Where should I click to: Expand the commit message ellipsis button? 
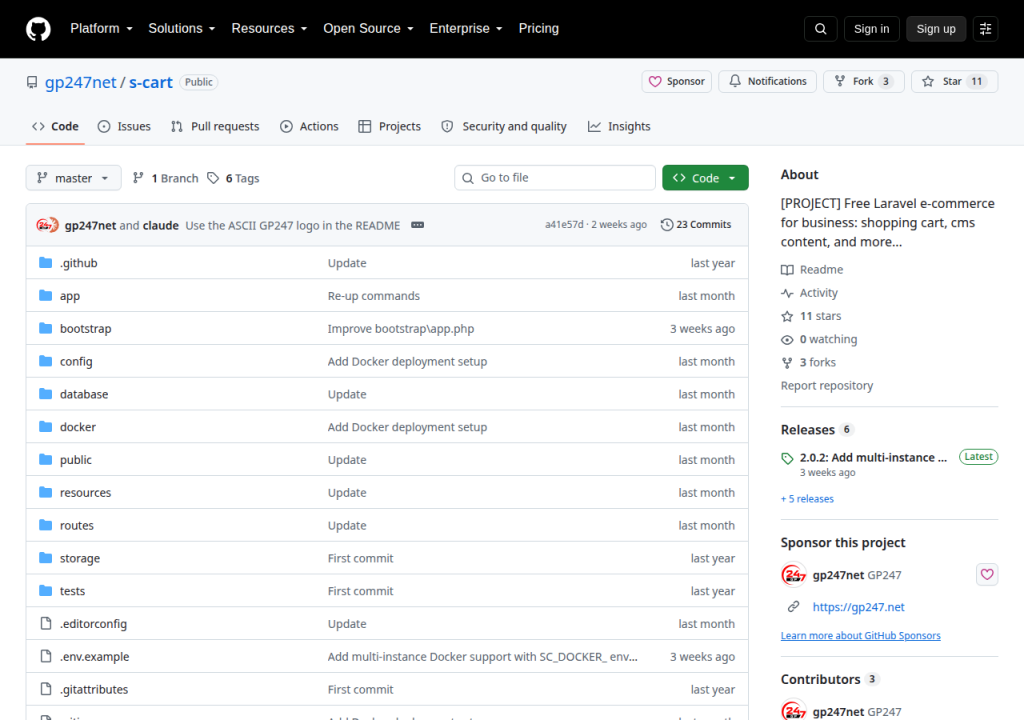(x=417, y=225)
